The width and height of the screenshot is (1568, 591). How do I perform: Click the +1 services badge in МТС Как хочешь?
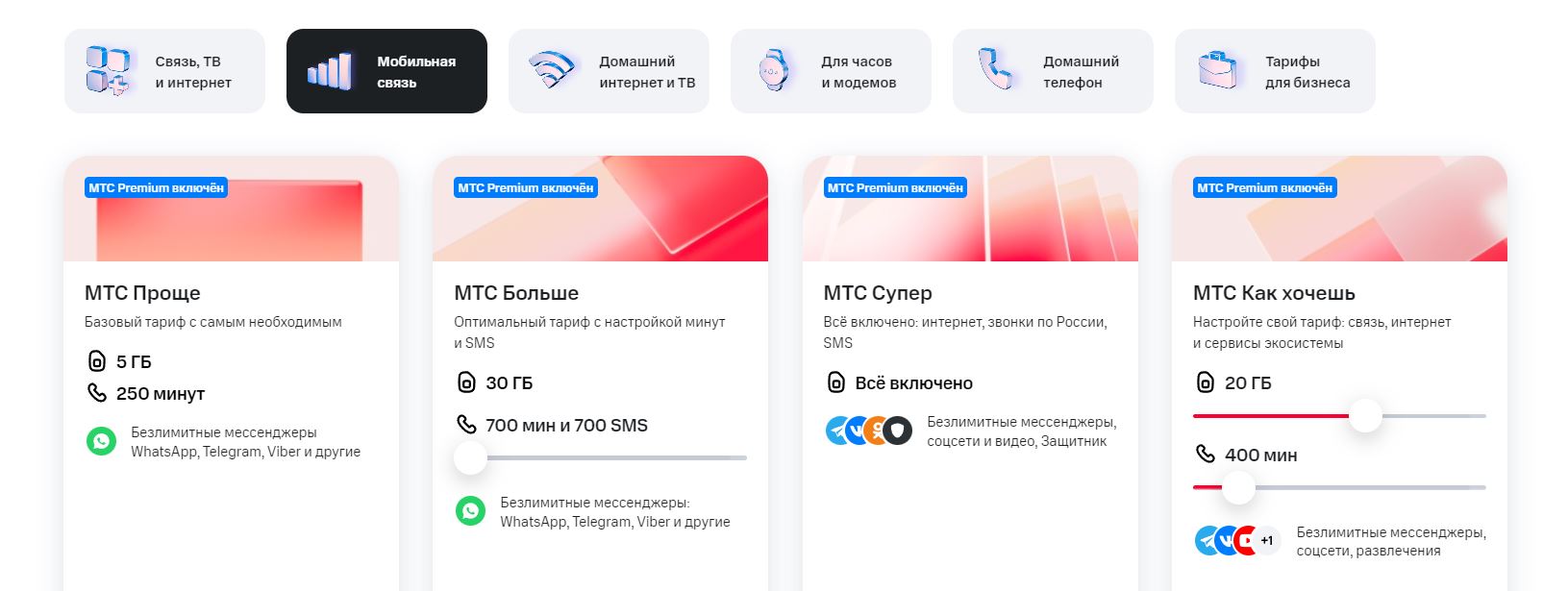pyautogui.click(x=1267, y=540)
